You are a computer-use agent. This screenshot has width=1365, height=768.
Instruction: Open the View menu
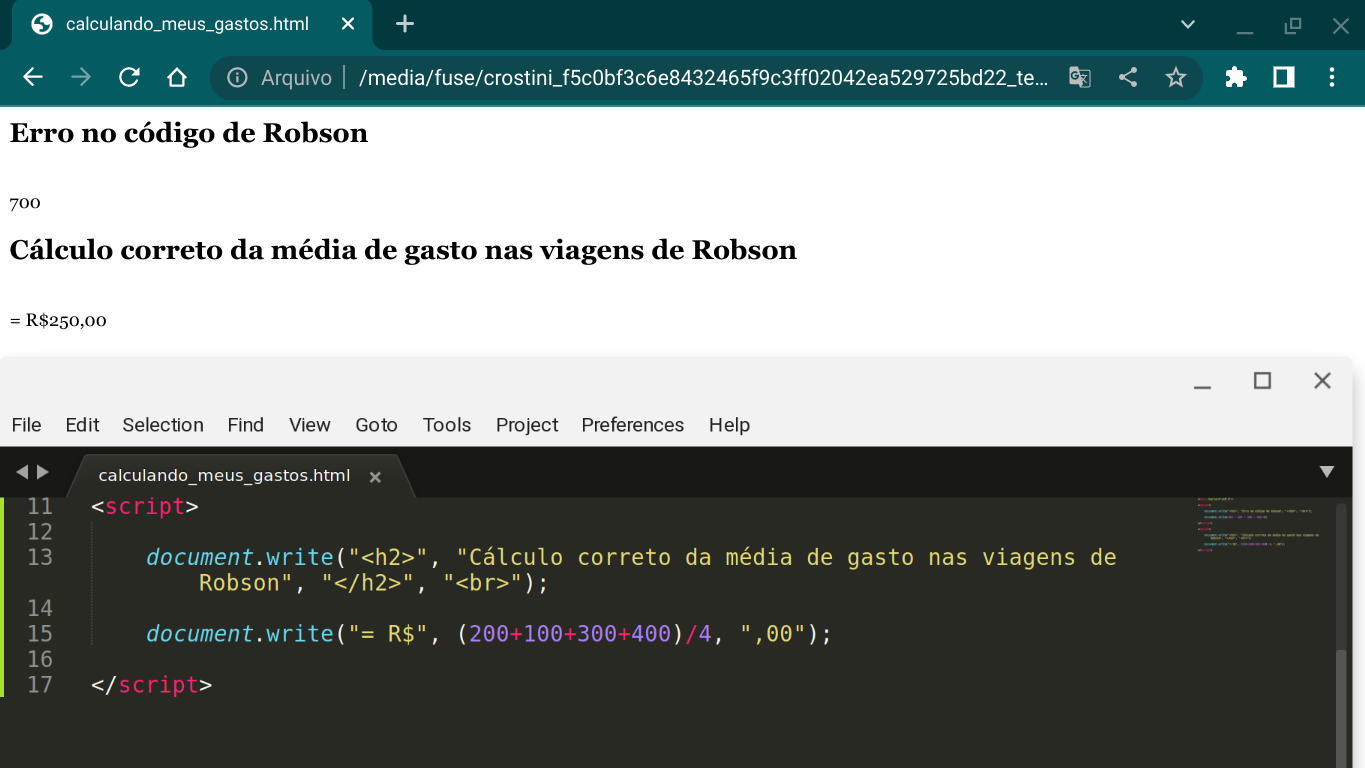point(310,425)
